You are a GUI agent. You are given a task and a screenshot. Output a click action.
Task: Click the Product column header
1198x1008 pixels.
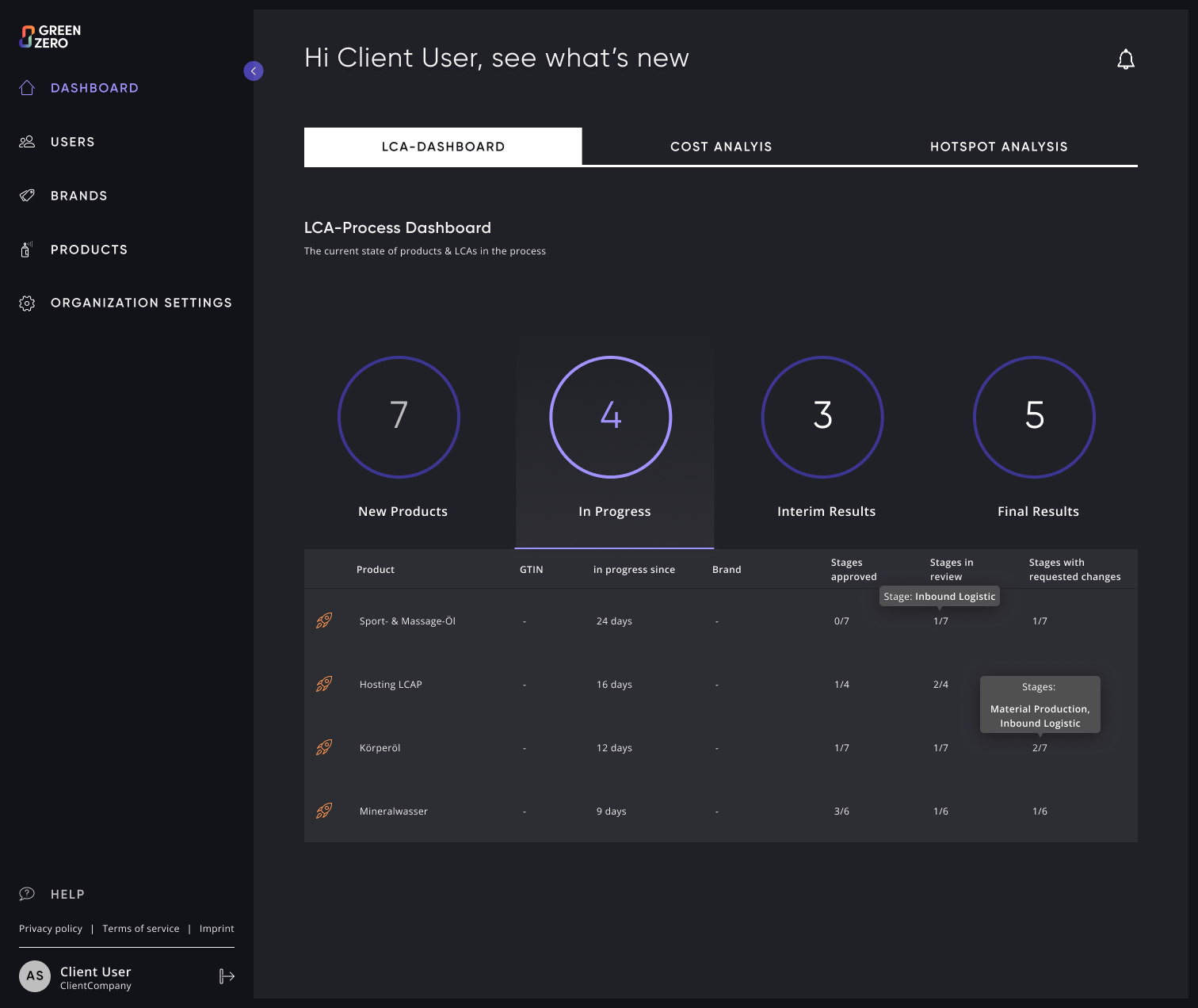376,570
